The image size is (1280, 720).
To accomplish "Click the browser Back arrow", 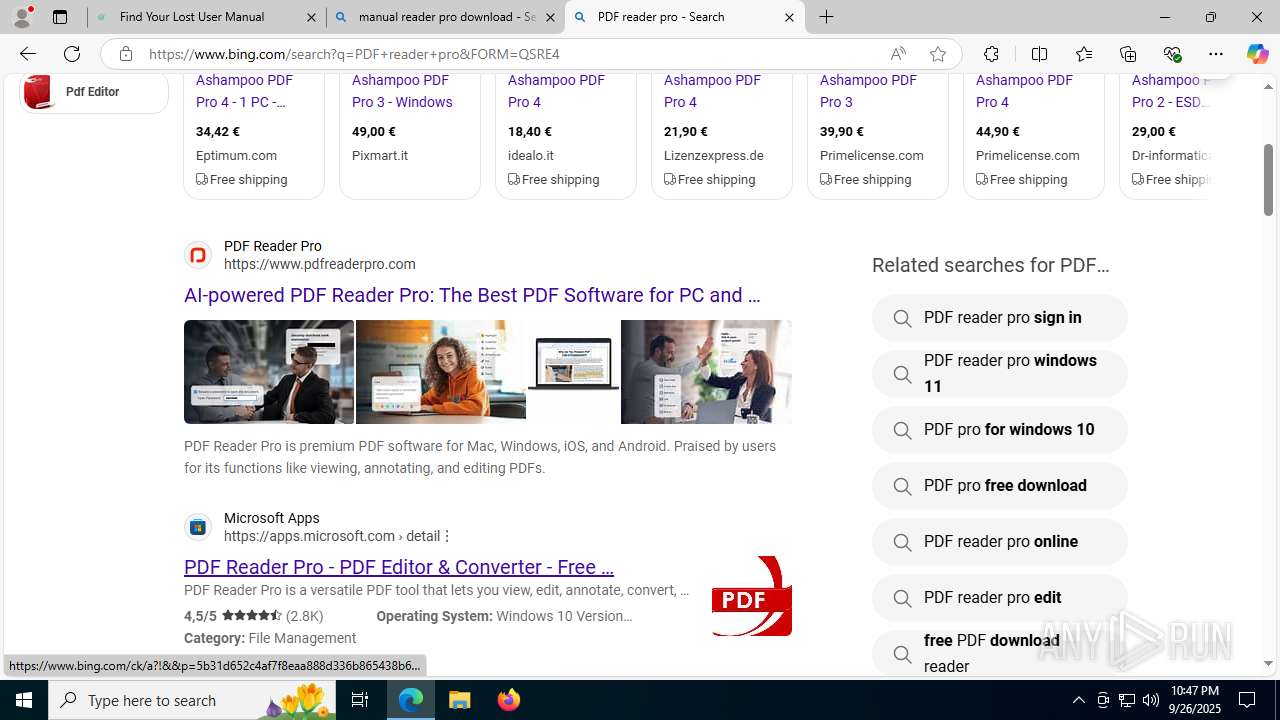I will [x=27, y=54].
